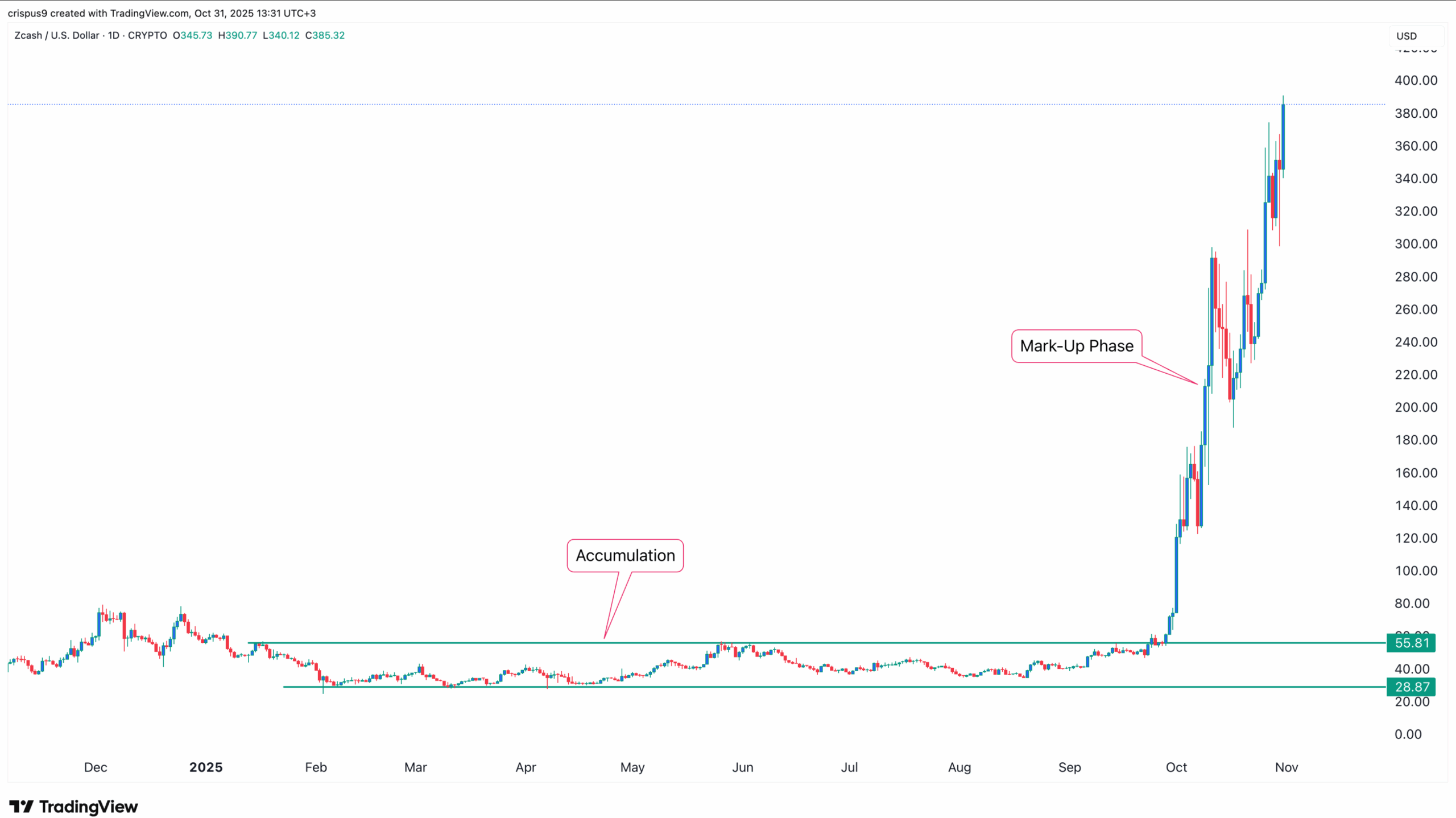Click the 400.00 price axis label
This screenshot has height=818, width=1456.
1416,80
